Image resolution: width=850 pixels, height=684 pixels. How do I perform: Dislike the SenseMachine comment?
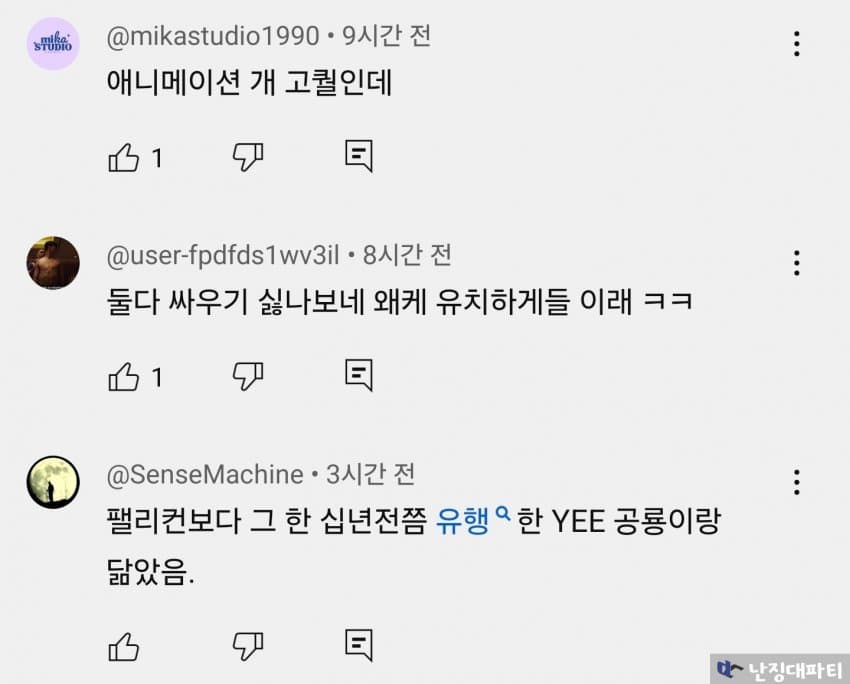tap(247, 644)
